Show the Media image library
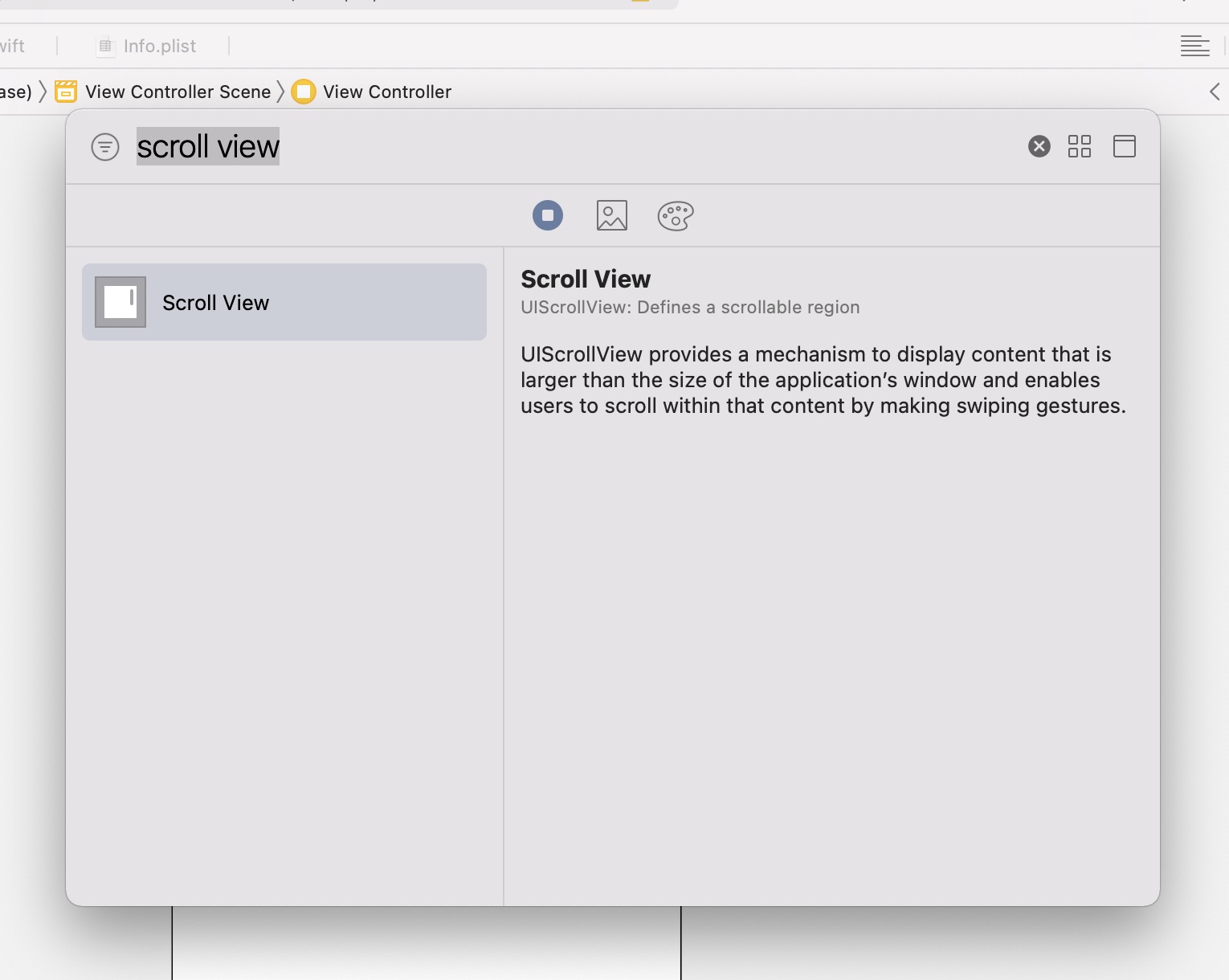This screenshot has width=1229, height=980. click(x=611, y=215)
